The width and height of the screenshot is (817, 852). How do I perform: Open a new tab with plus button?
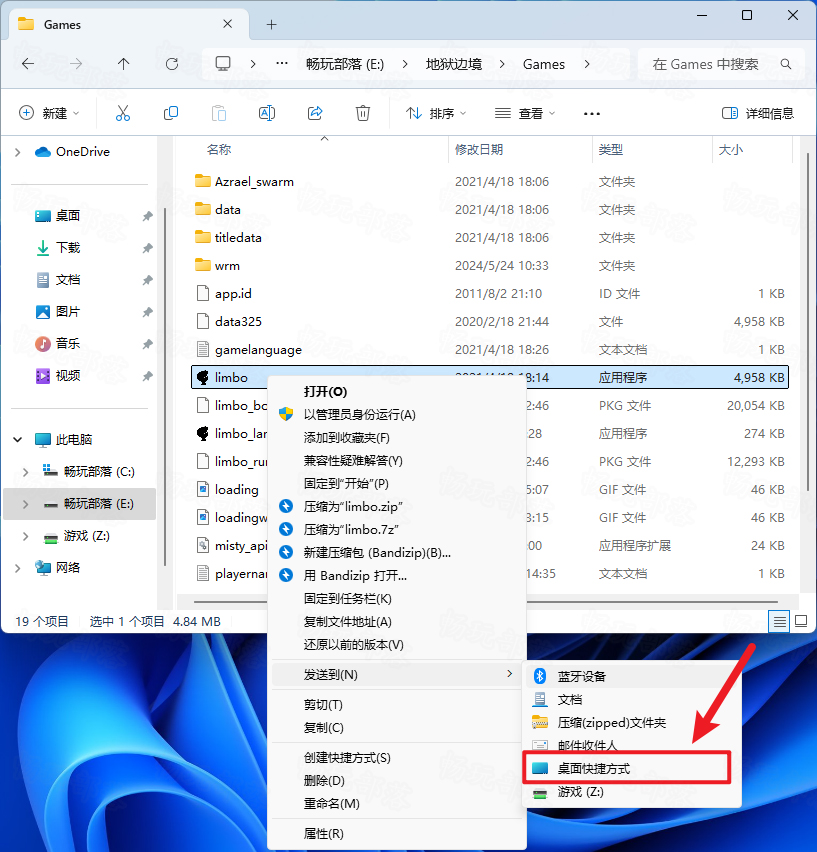272,24
